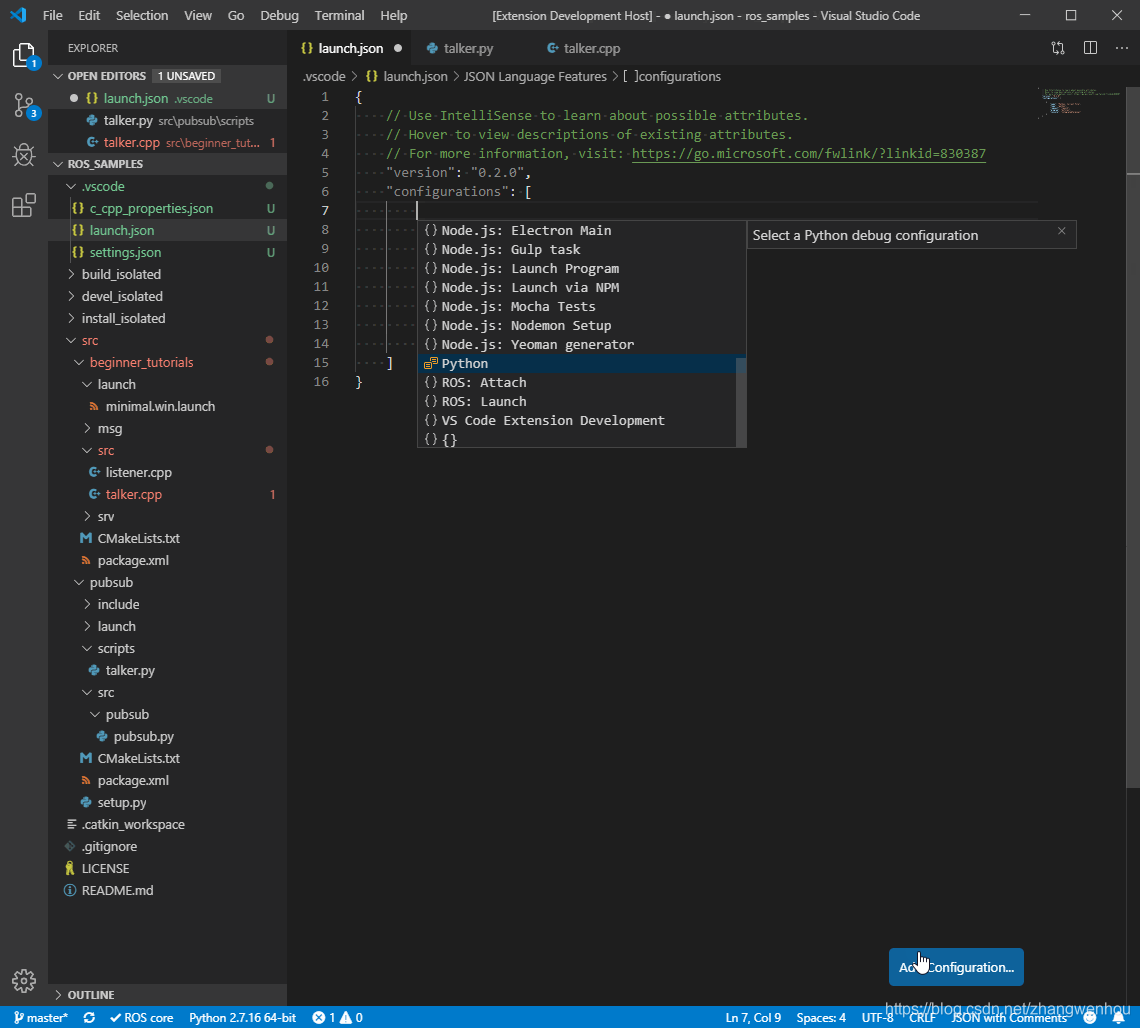Image resolution: width=1140 pixels, height=1028 pixels.
Task: Change Spaces: 4 indentation setting
Action: (x=821, y=1018)
